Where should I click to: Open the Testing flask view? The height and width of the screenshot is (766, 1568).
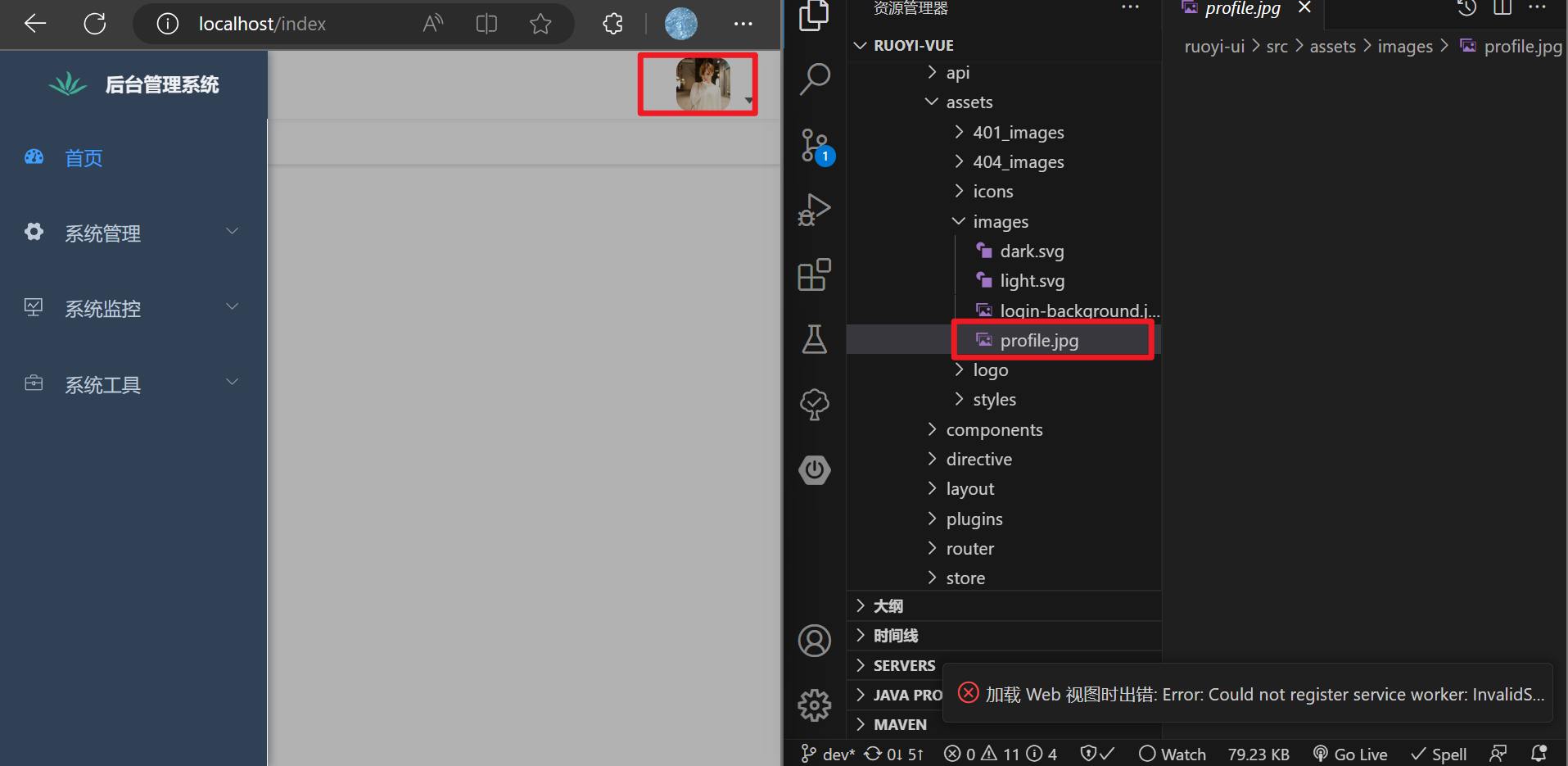click(x=814, y=339)
